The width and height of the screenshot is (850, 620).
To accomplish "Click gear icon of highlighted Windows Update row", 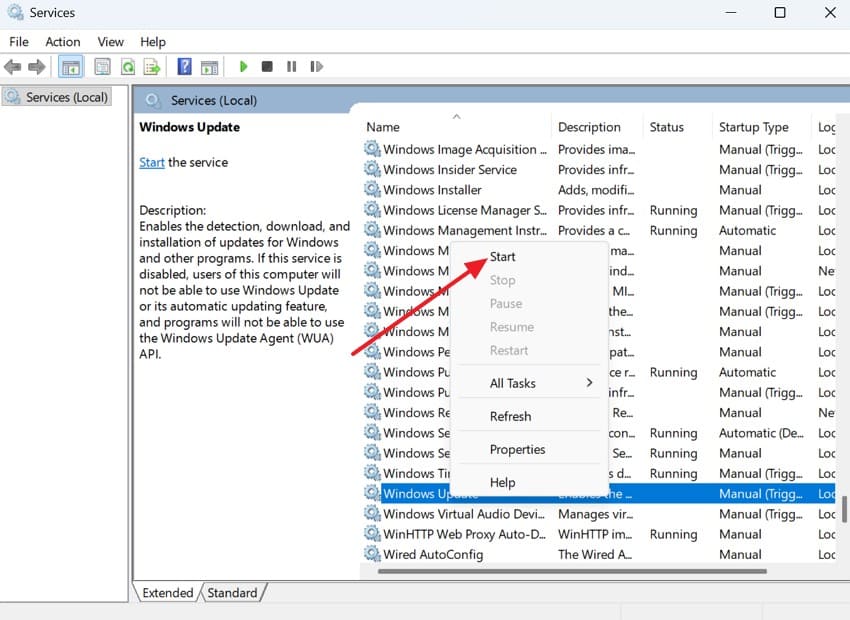I will click(x=372, y=493).
